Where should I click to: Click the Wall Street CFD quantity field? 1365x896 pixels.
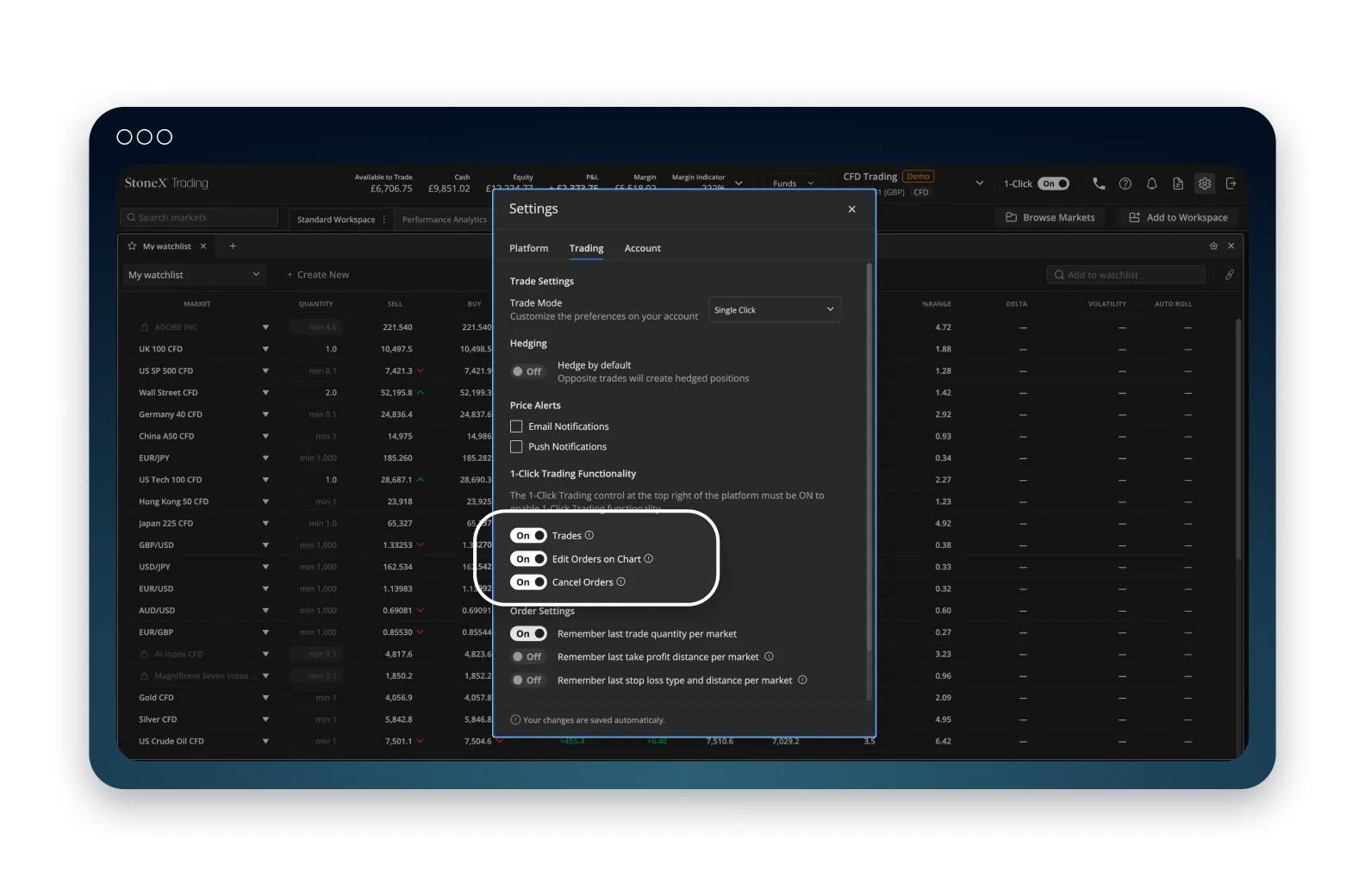(315, 393)
